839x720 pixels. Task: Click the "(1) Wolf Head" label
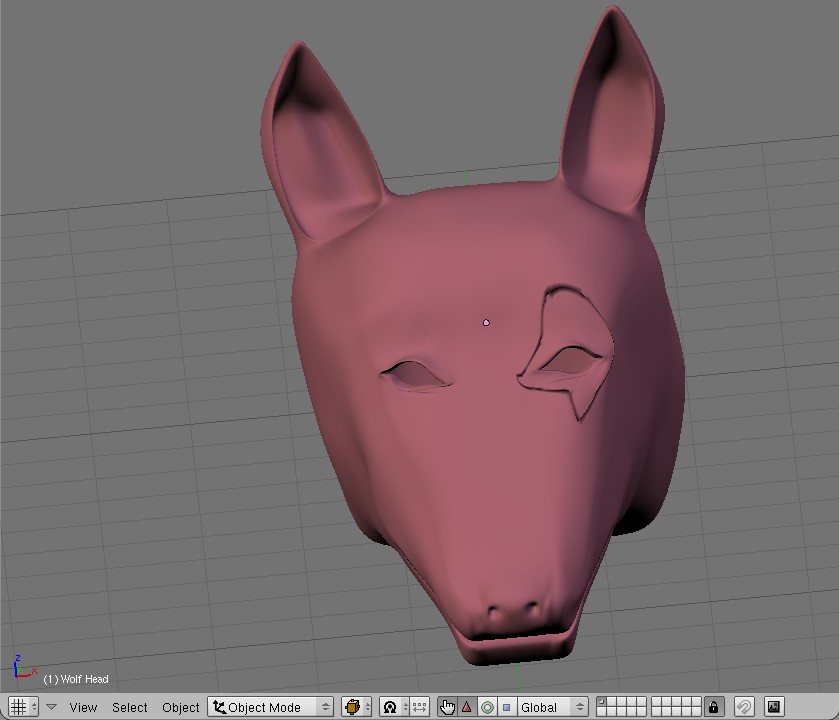click(76, 679)
